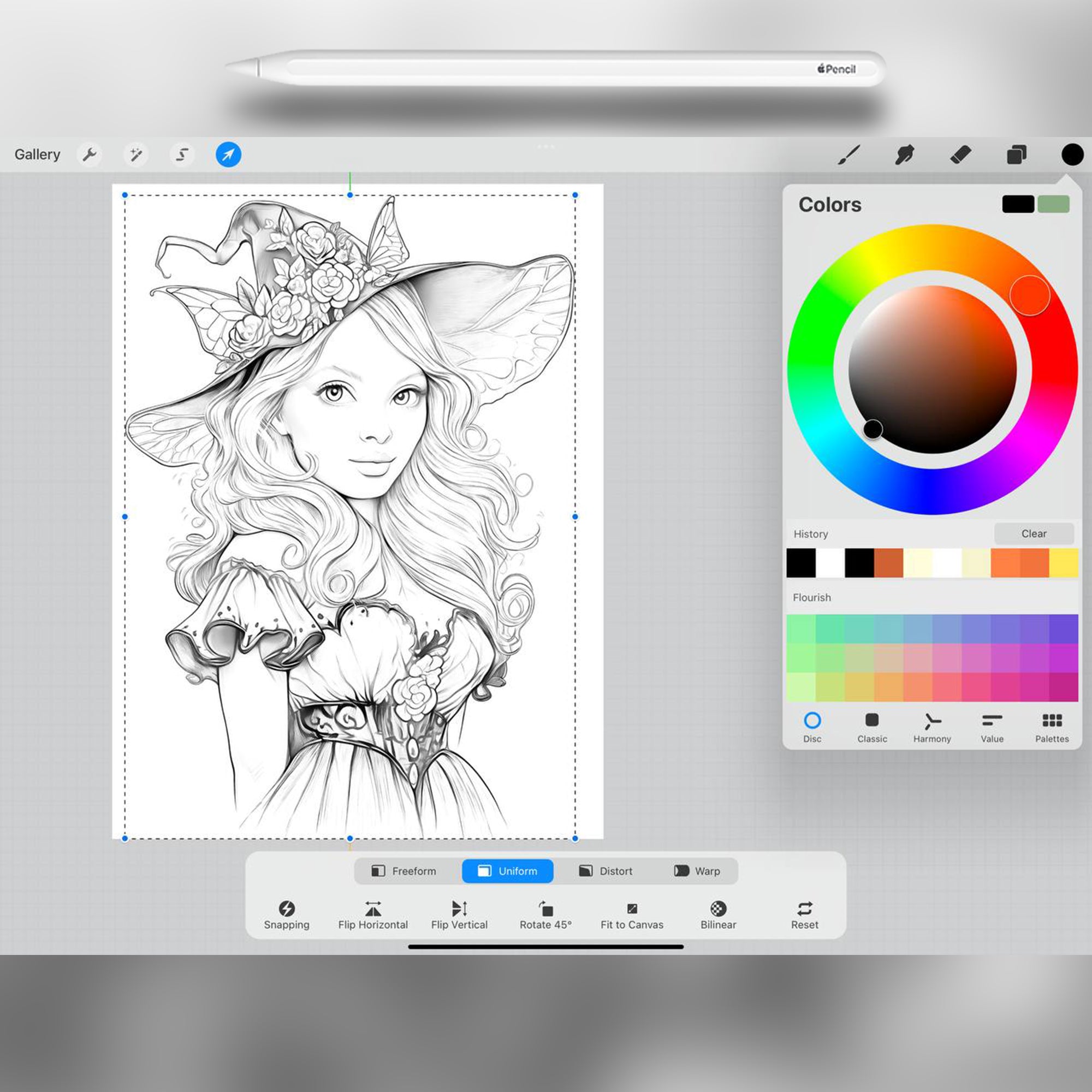Open the Layers panel
The width and height of the screenshot is (1092, 1092).
pyautogui.click(x=1016, y=154)
